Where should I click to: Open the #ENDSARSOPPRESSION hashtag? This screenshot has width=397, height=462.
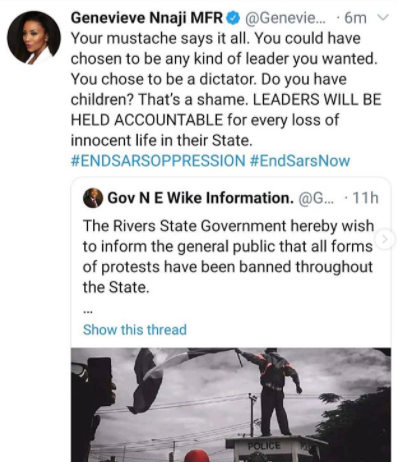point(158,161)
